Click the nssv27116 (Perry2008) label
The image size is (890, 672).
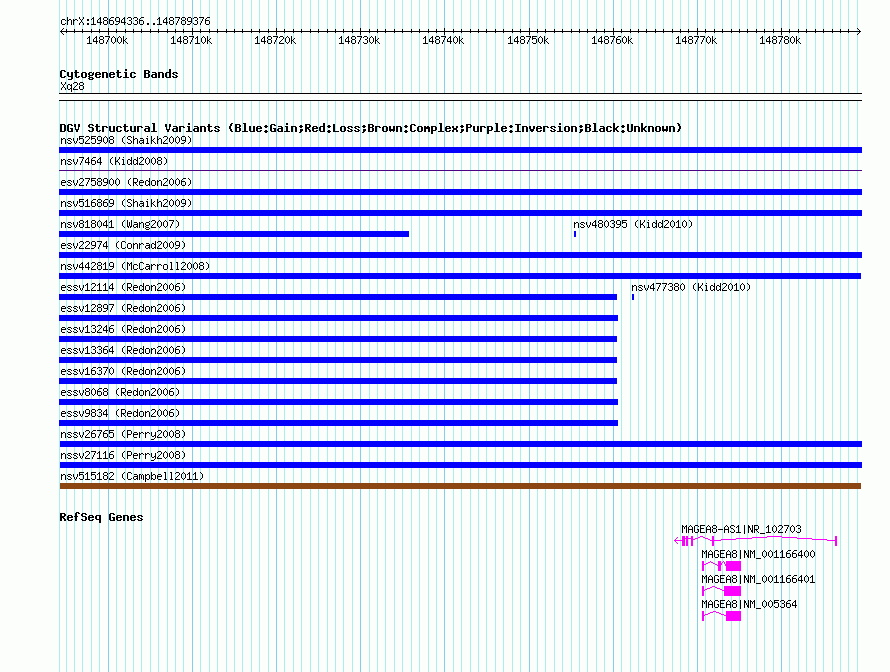pyautogui.click(x=123, y=455)
